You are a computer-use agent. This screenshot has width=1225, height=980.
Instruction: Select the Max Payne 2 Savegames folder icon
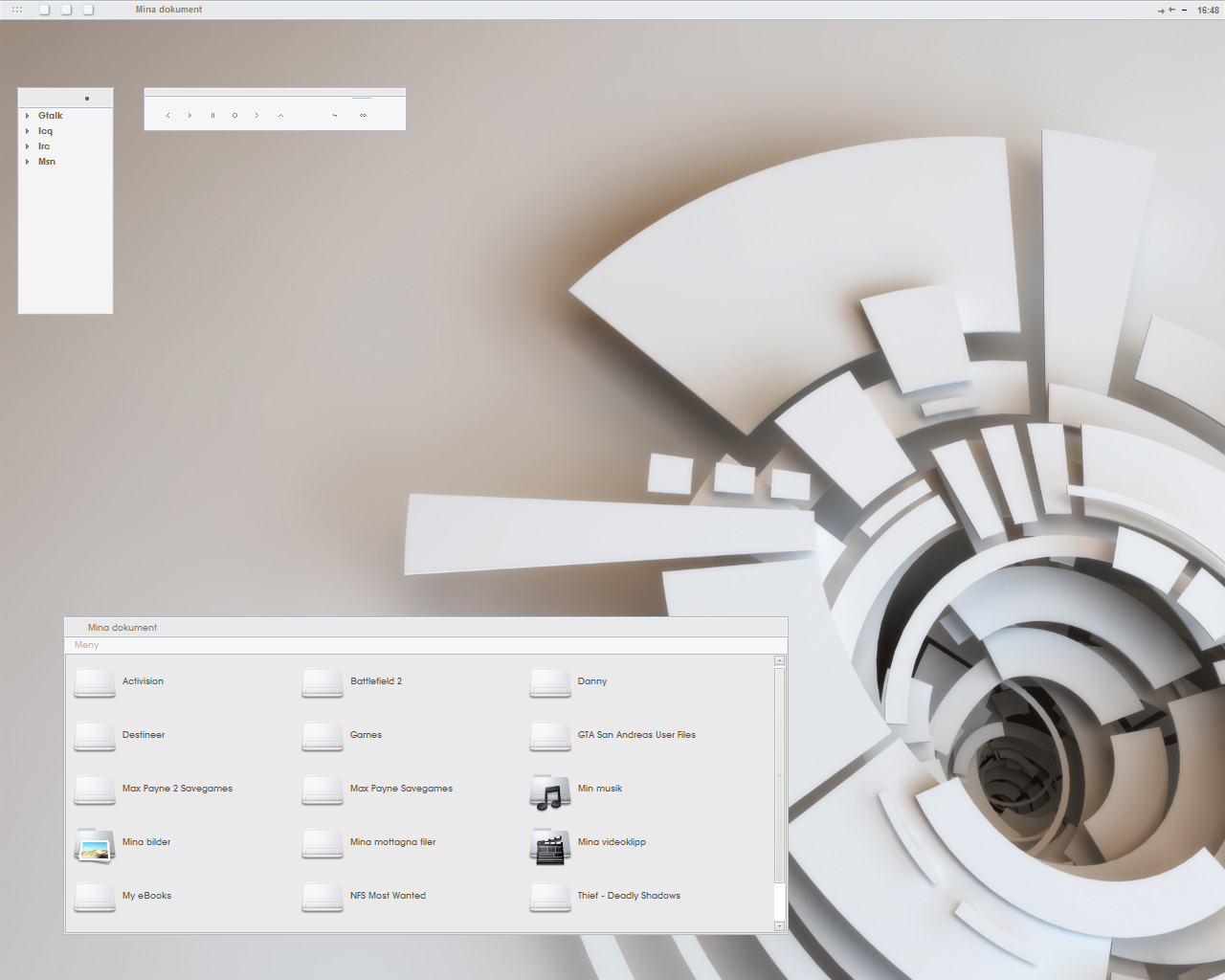click(x=95, y=790)
